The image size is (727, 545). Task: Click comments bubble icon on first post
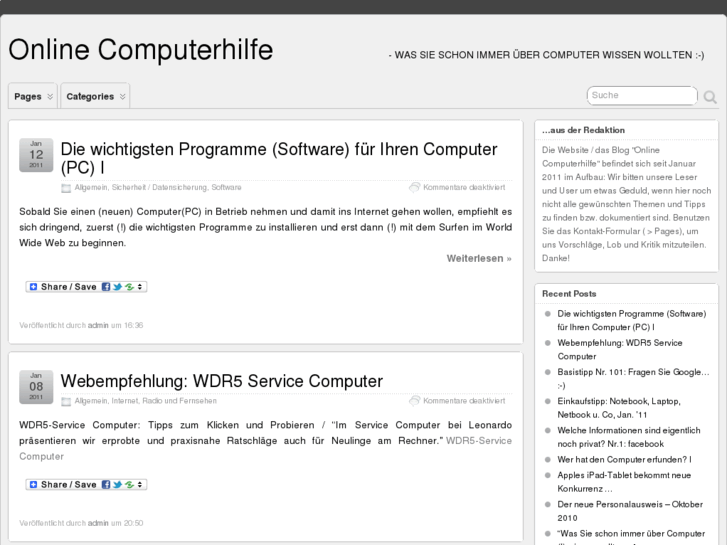point(414,187)
